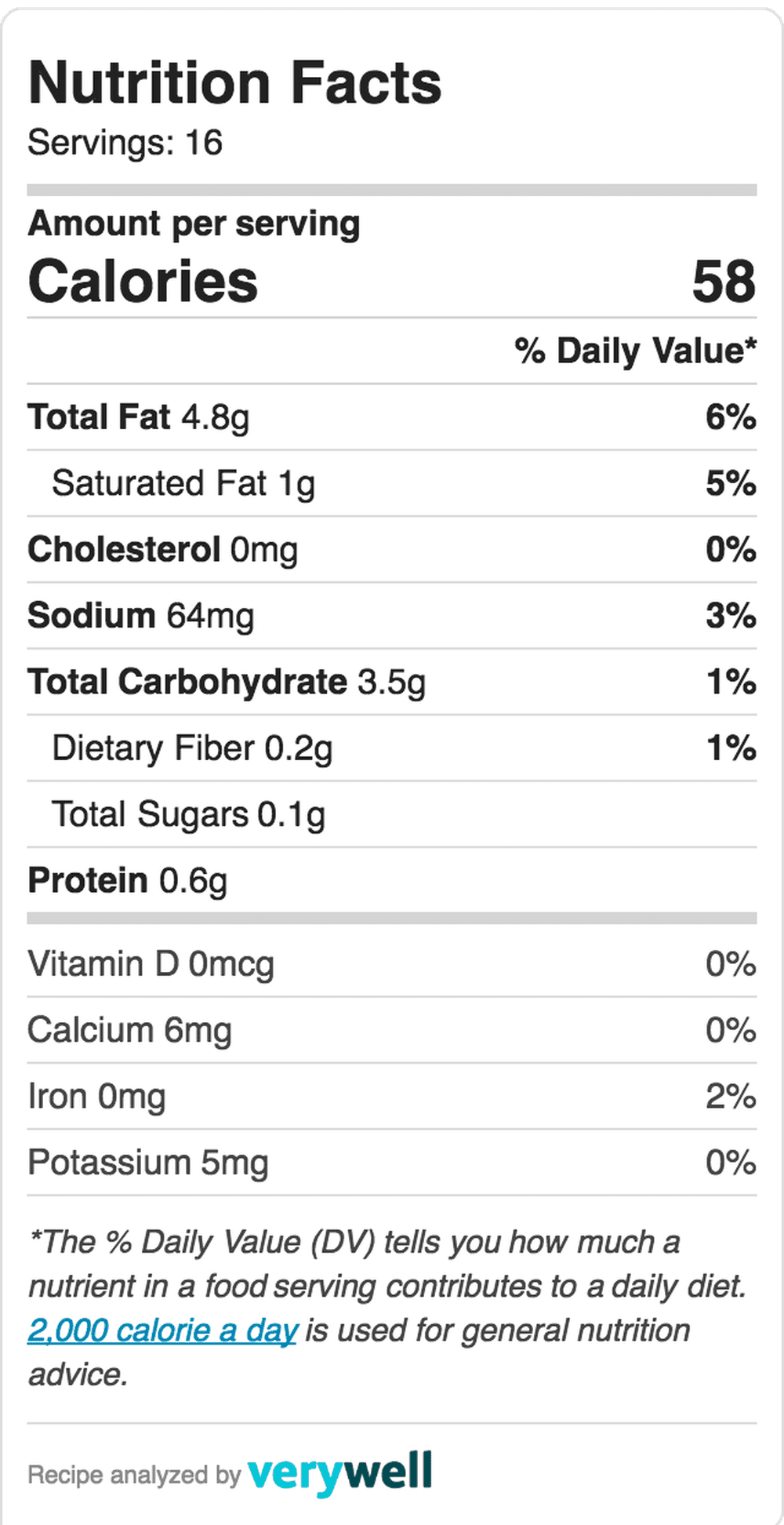Viewport: 784px width, 1525px height.
Task: Select the Nutrition Facts heading
Action: point(235,82)
